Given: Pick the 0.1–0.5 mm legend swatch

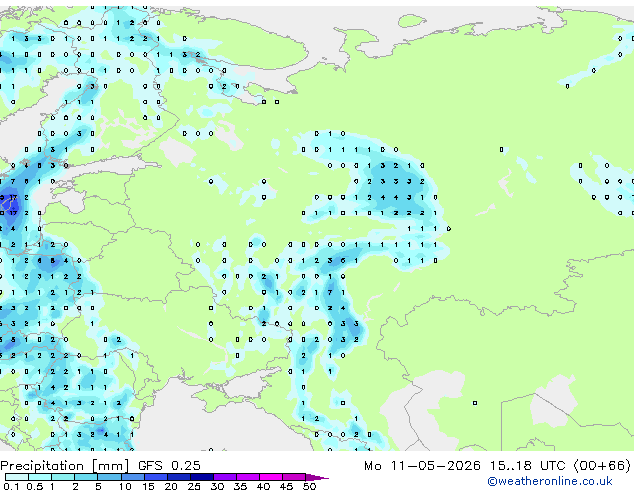Looking at the screenshot, I should pyautogui.click(x=17, y=477).
